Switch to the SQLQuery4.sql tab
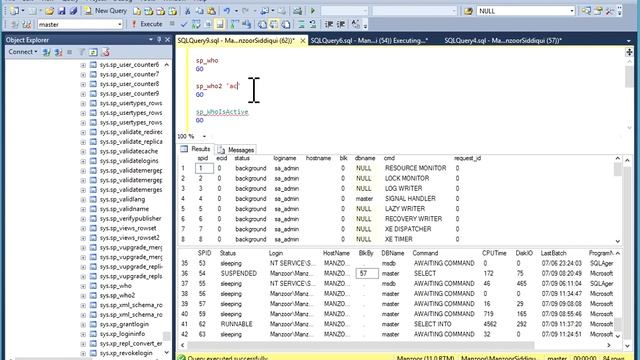Screen dimensions: 640x360 tap(503, 40)
